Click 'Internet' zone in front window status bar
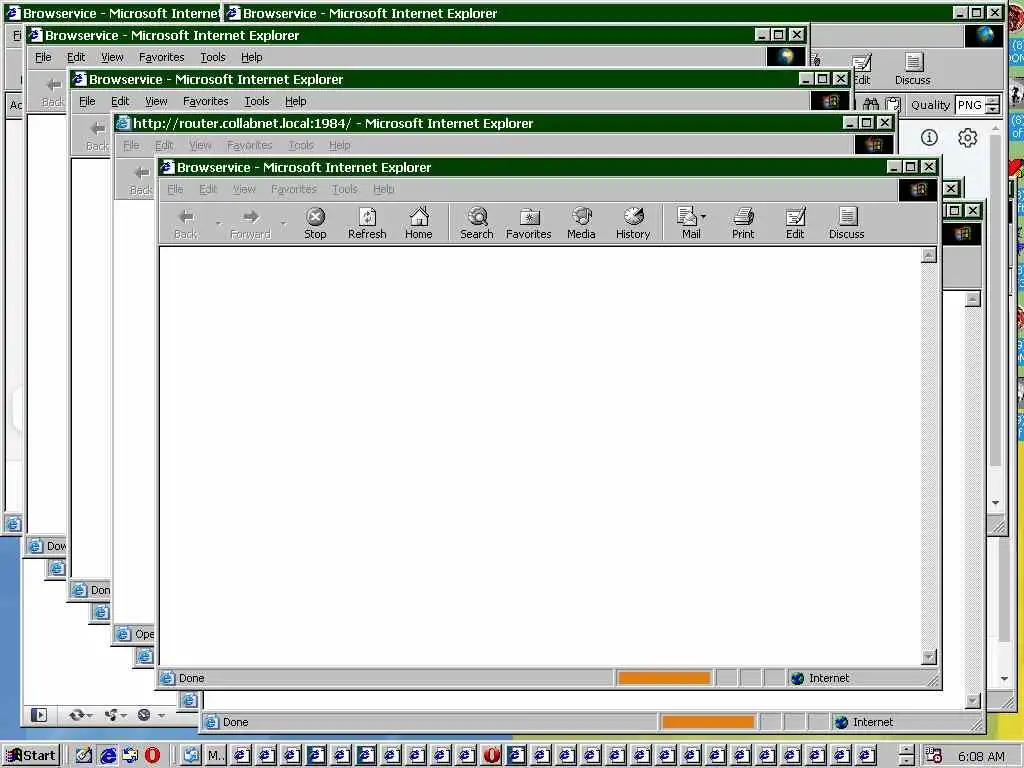The image size is (1024, 768). pyautogui.click(x=829, y=678)
